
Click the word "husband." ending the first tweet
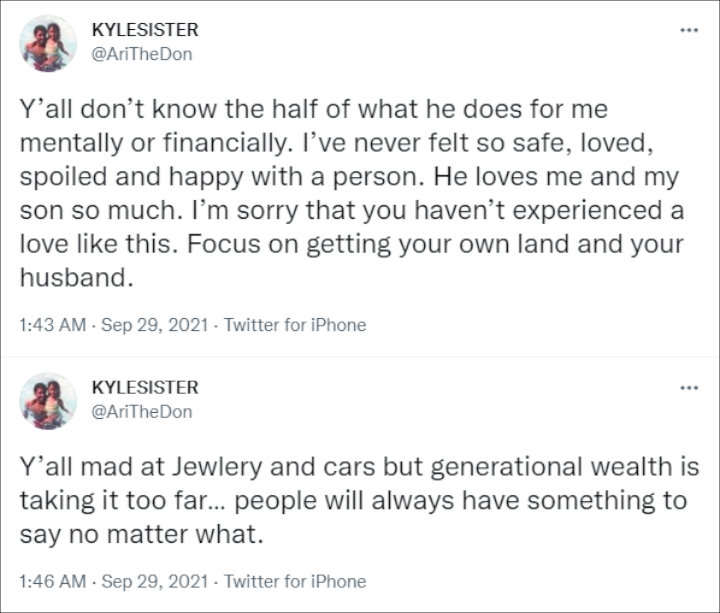click(x=76, y=280)
